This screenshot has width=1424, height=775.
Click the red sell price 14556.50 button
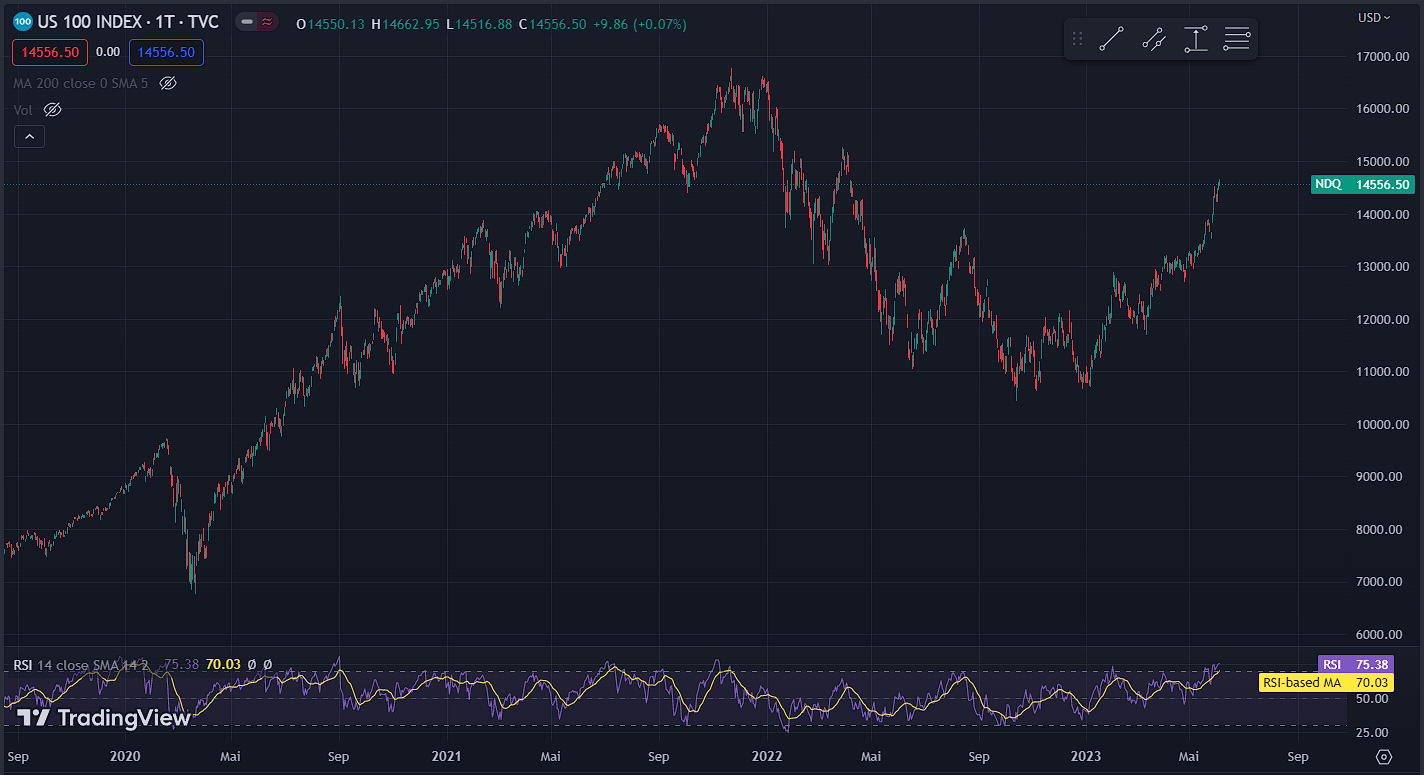pos(50,52)
